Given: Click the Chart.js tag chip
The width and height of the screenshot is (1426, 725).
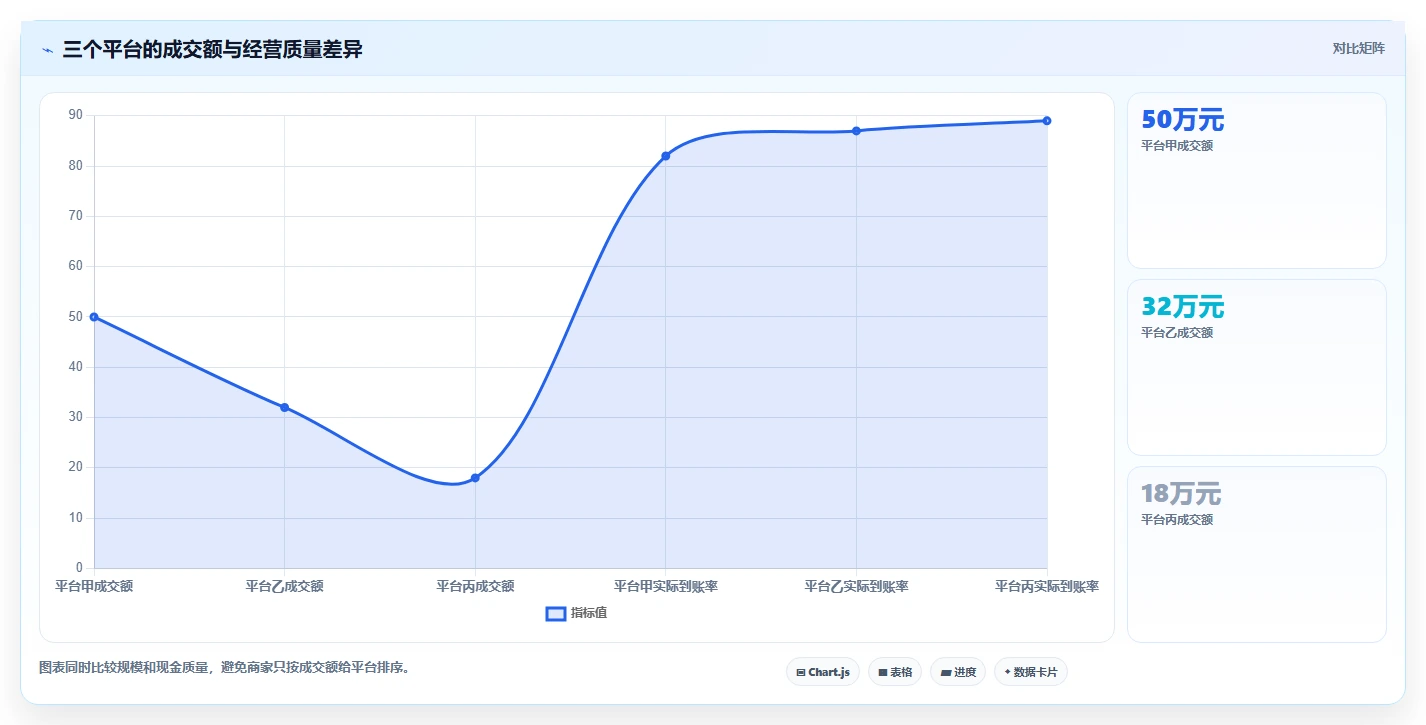Looking at the screenshot, I should click(823, 672).
